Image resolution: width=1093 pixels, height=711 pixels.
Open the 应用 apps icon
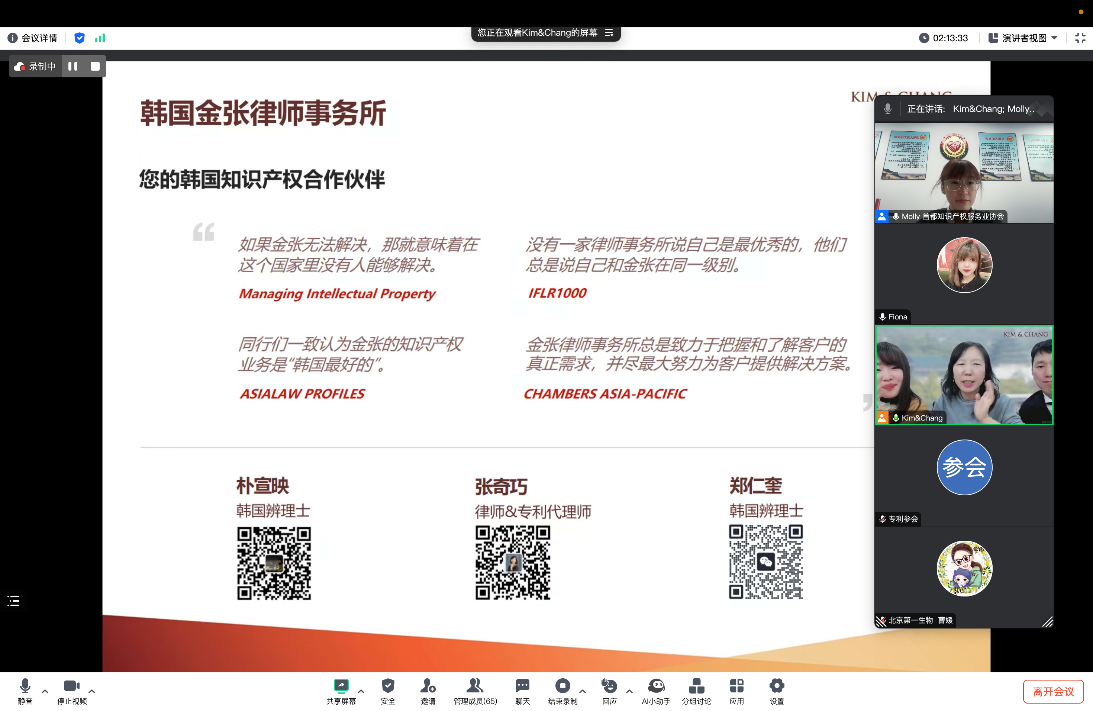coord(737,687)
